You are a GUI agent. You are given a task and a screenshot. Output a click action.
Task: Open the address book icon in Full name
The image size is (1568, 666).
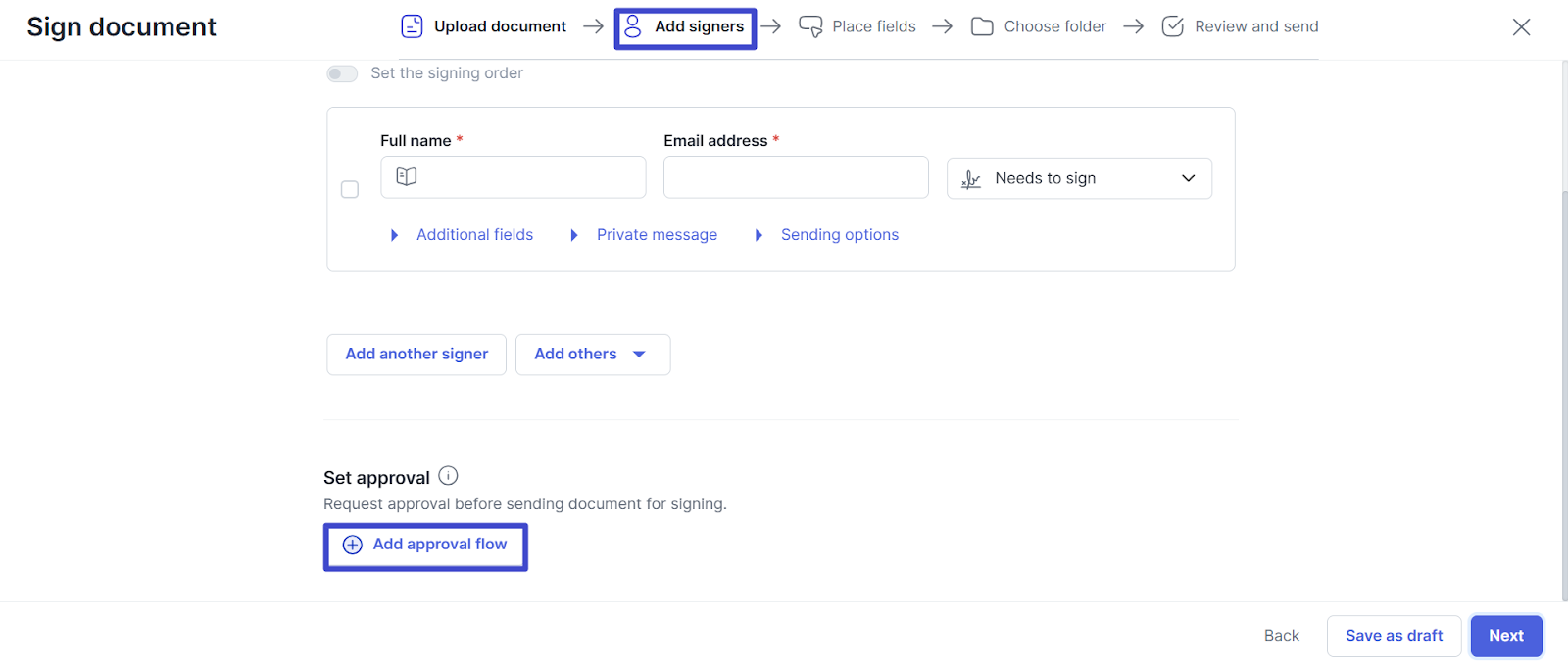[x=407, y=177]
